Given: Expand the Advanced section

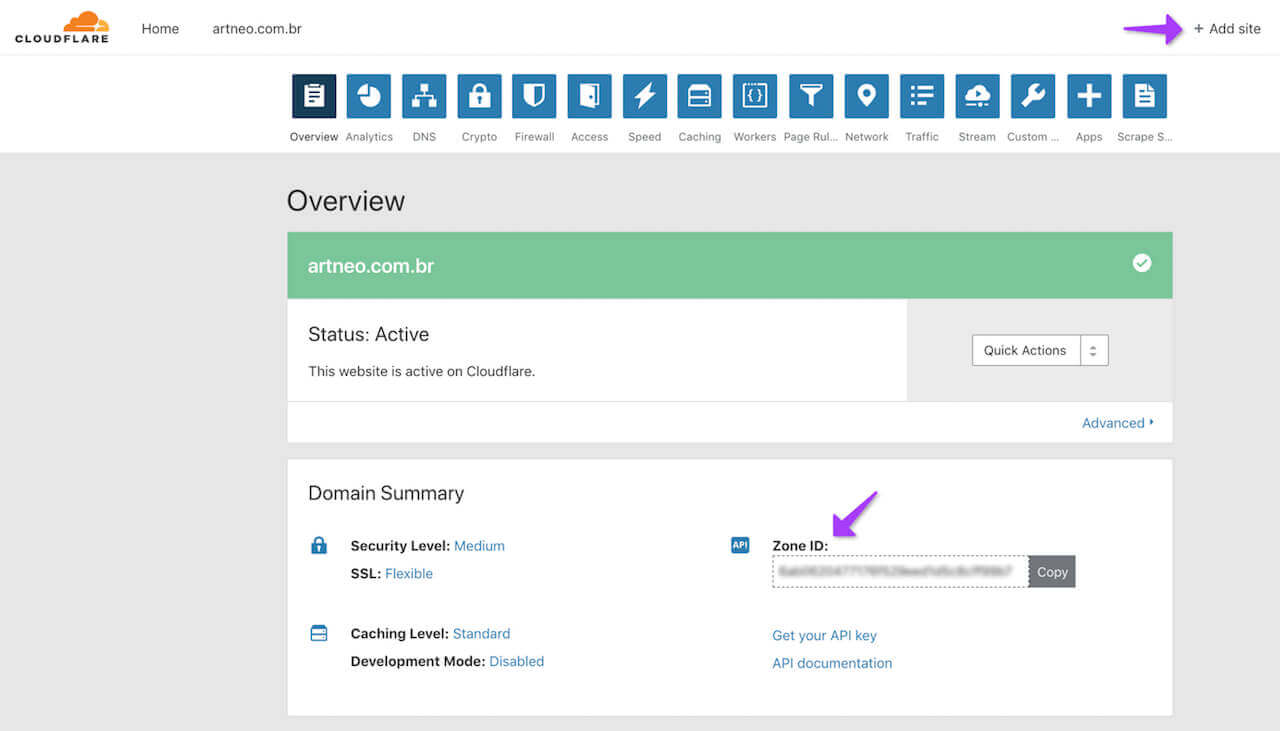Looking at the screenshot, I should [1118, 423].
